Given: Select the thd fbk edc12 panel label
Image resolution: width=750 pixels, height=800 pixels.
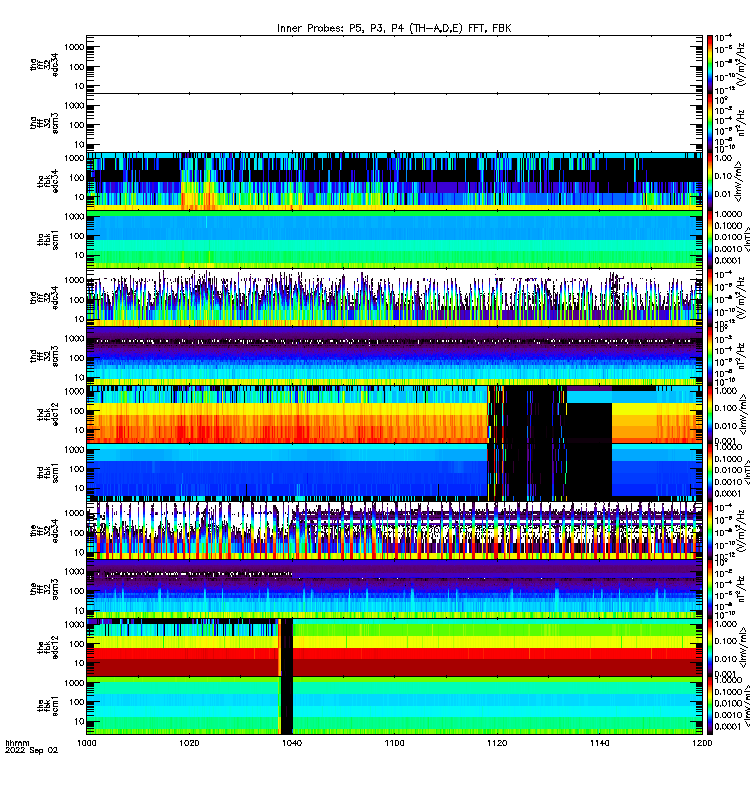Looking at the screenshot, I should (47, 414).
